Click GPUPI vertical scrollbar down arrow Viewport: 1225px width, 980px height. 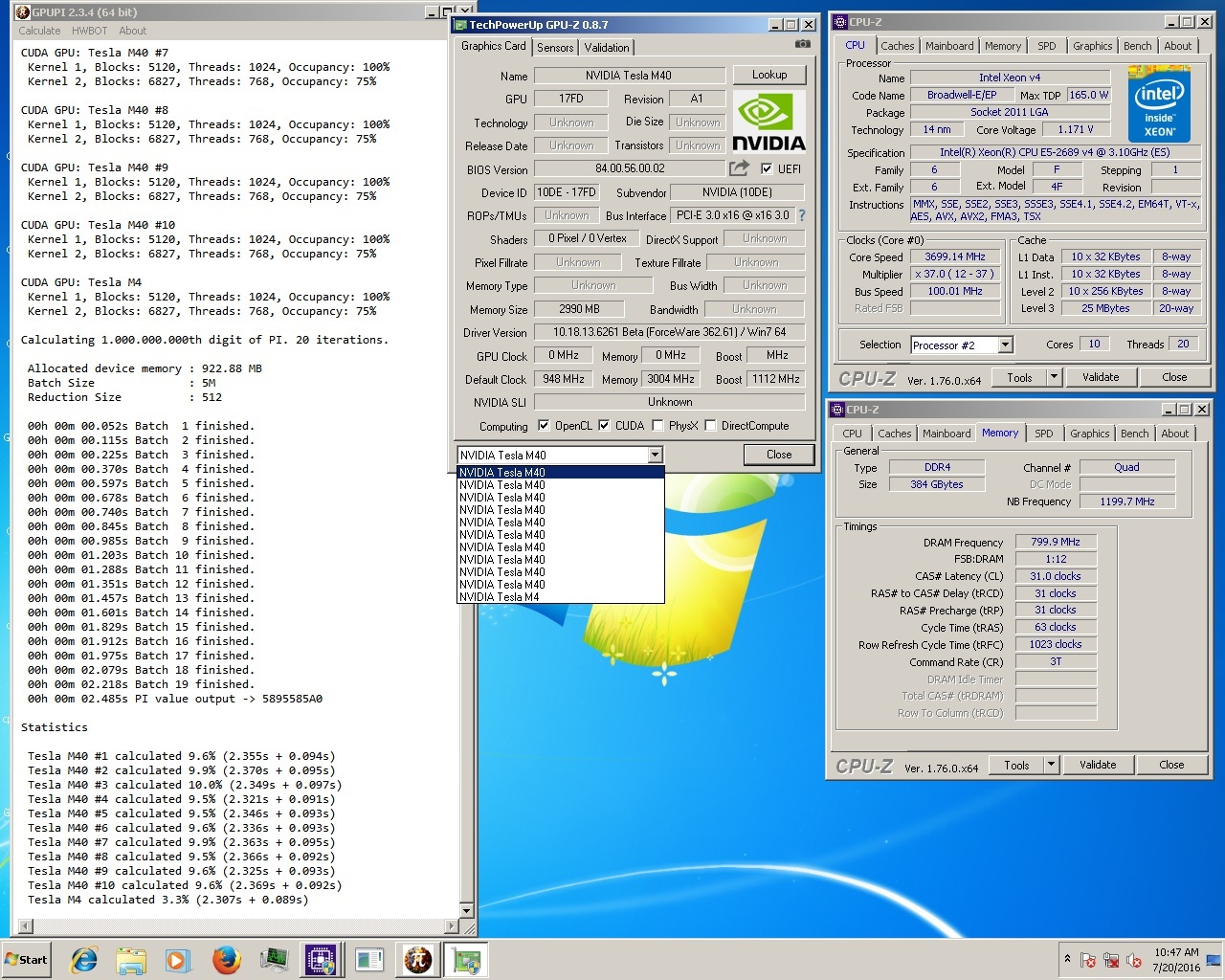(x=467, y=910)
